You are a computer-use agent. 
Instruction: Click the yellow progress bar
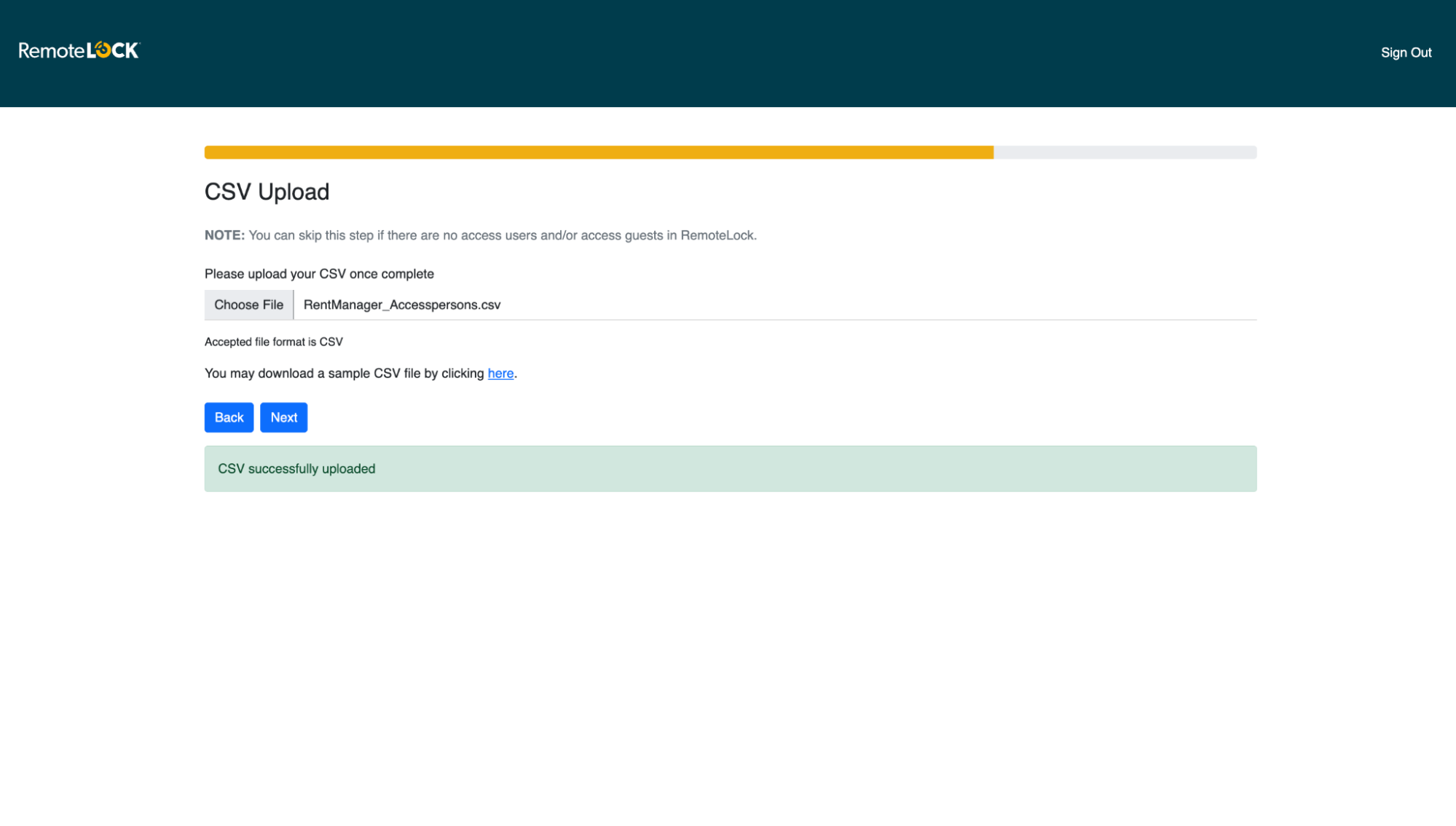tap(597, 152)
